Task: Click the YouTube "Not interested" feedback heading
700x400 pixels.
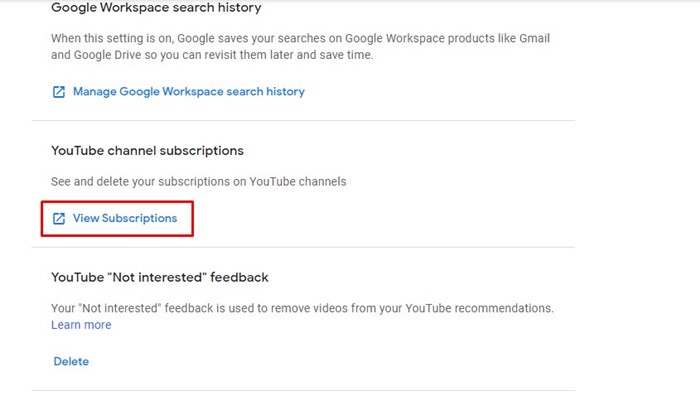Action: pyautogui.click(x=160, y=277)
